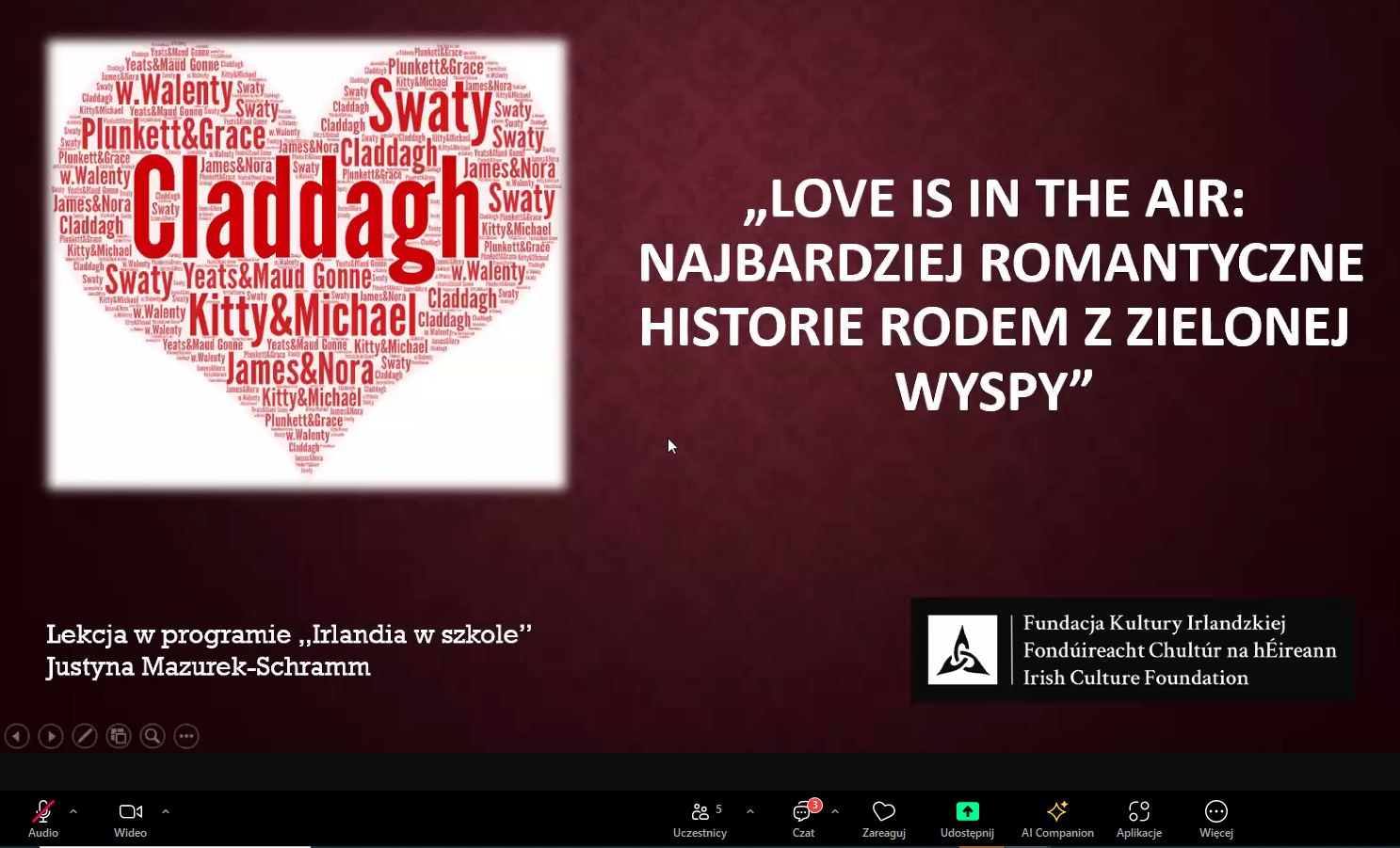Select the slideshow pen tool icon
Viewport: 1400px width, 848px height.
click(85, 736)
